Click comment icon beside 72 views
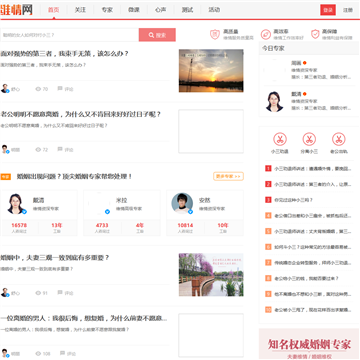 60,149
